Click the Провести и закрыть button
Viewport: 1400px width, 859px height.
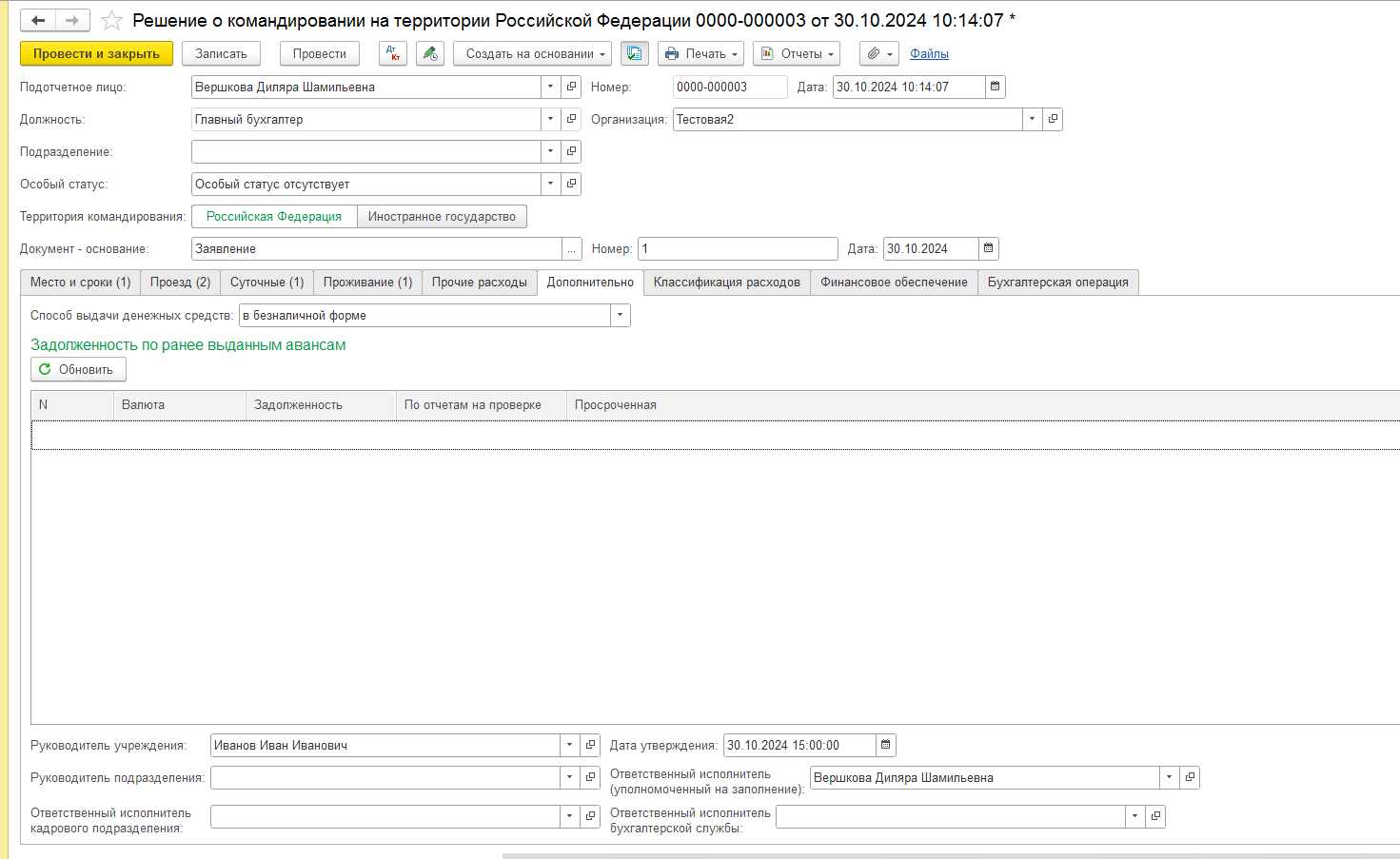click(96, 53)
